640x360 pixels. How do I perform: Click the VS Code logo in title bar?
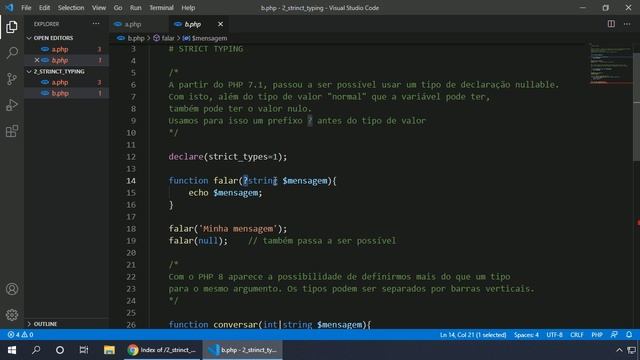(9, 8)
